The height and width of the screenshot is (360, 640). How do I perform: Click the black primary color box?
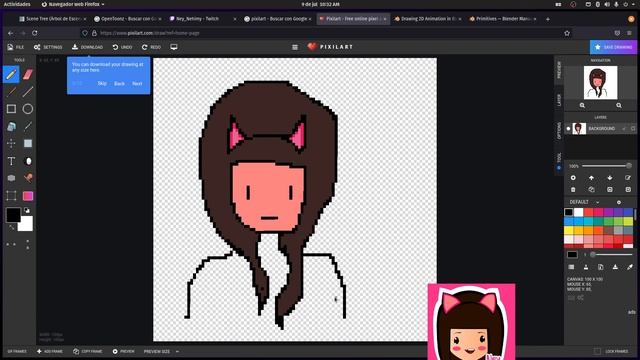[x=13, y=215]
